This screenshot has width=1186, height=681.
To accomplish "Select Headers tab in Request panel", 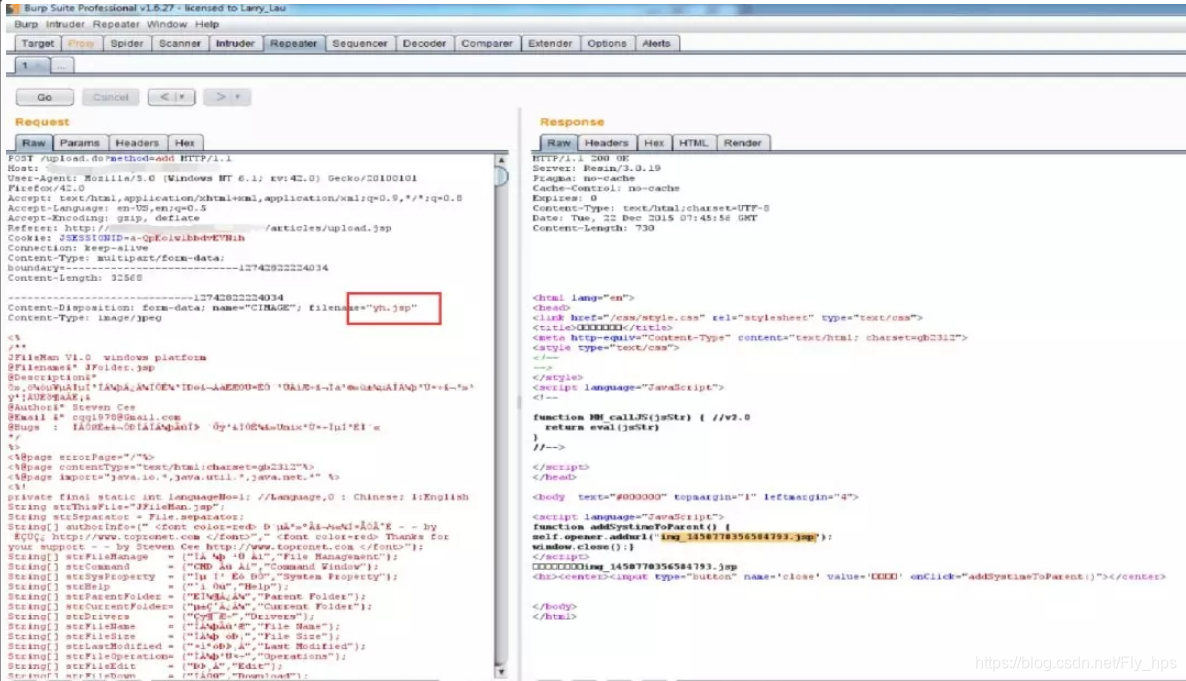I will point(137,142).
